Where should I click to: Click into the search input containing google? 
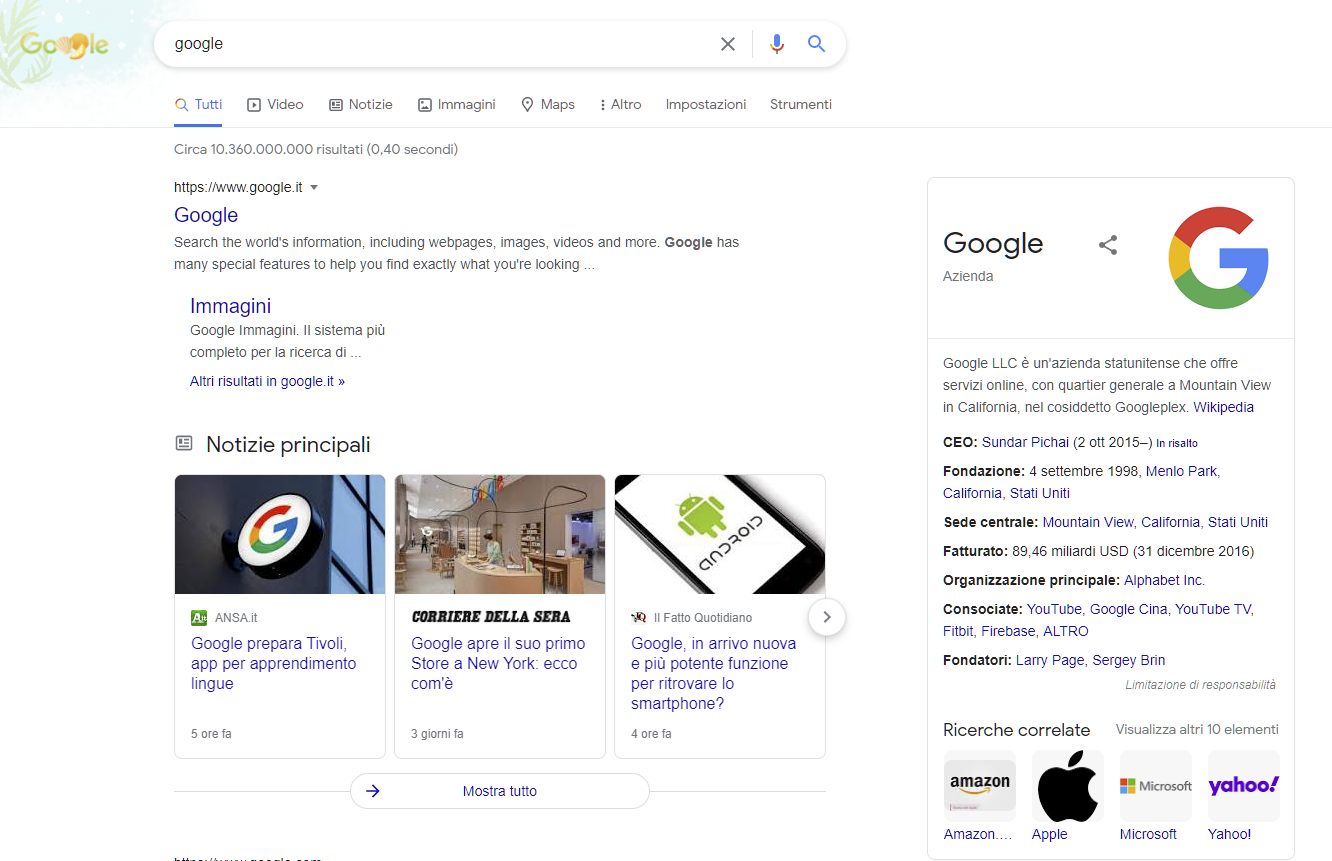pos(440,44)
